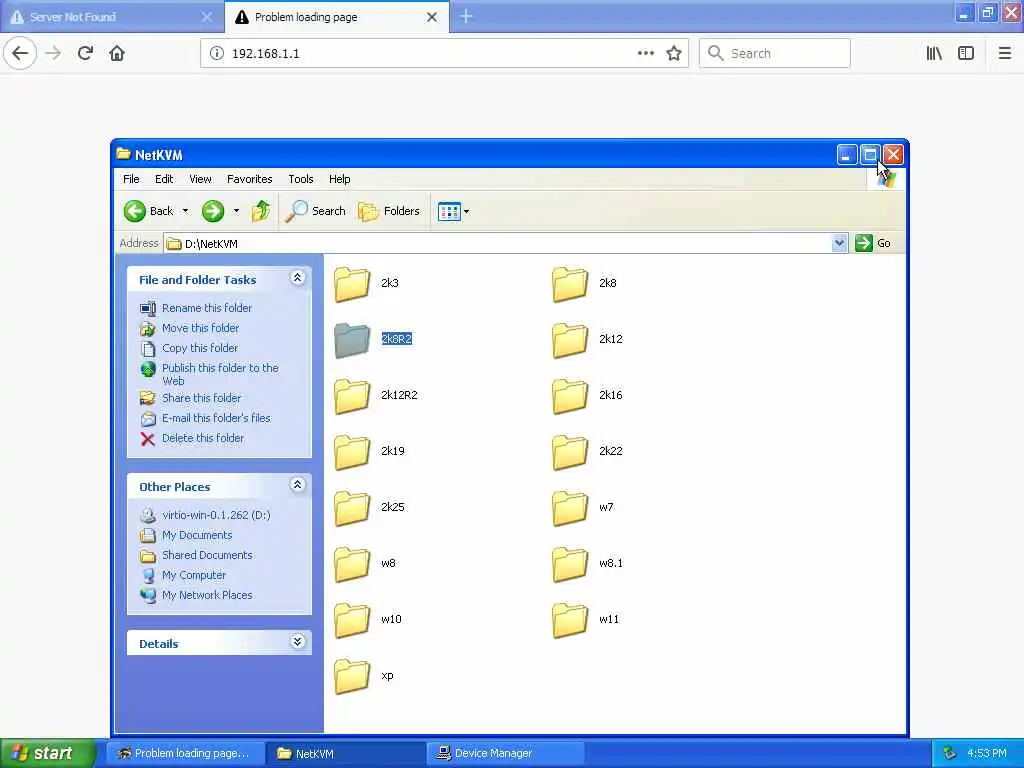Viewport: 1024px width, 768px height.
Task: Expand the Address bar dropdown
Action: pos(840,243)
